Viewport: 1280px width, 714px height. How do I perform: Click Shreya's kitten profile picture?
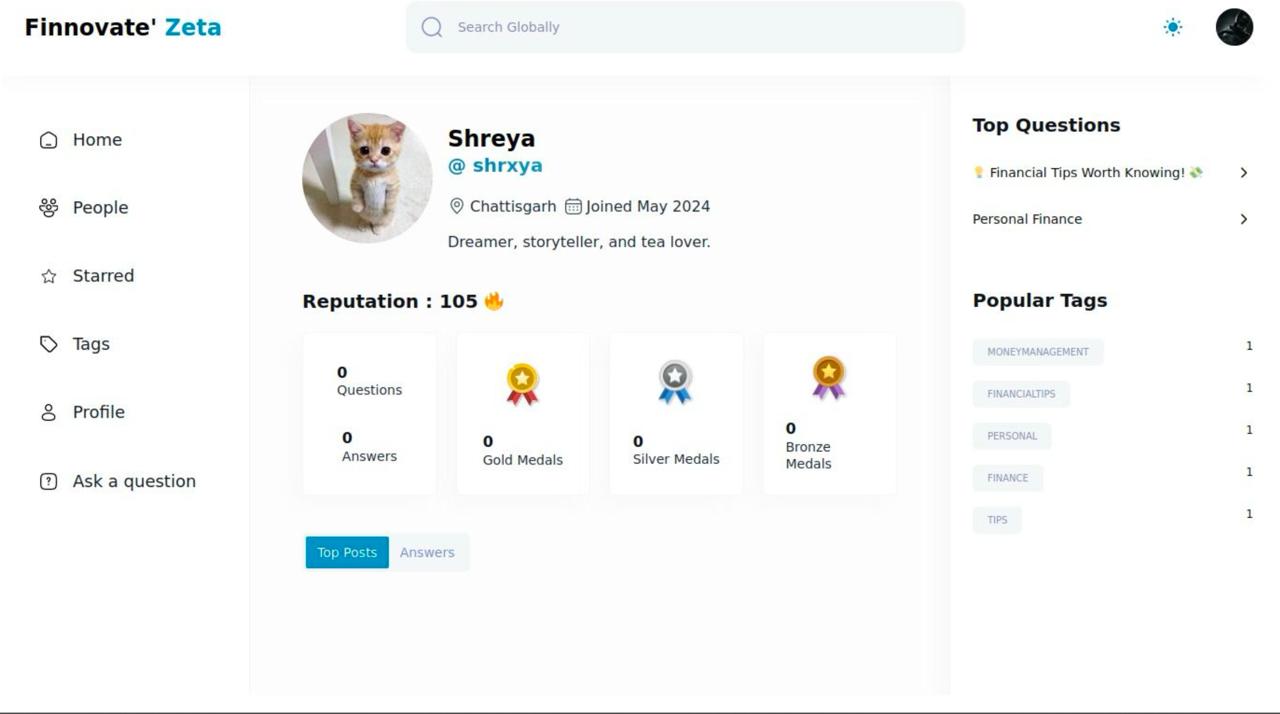click(x=367, y=178)
